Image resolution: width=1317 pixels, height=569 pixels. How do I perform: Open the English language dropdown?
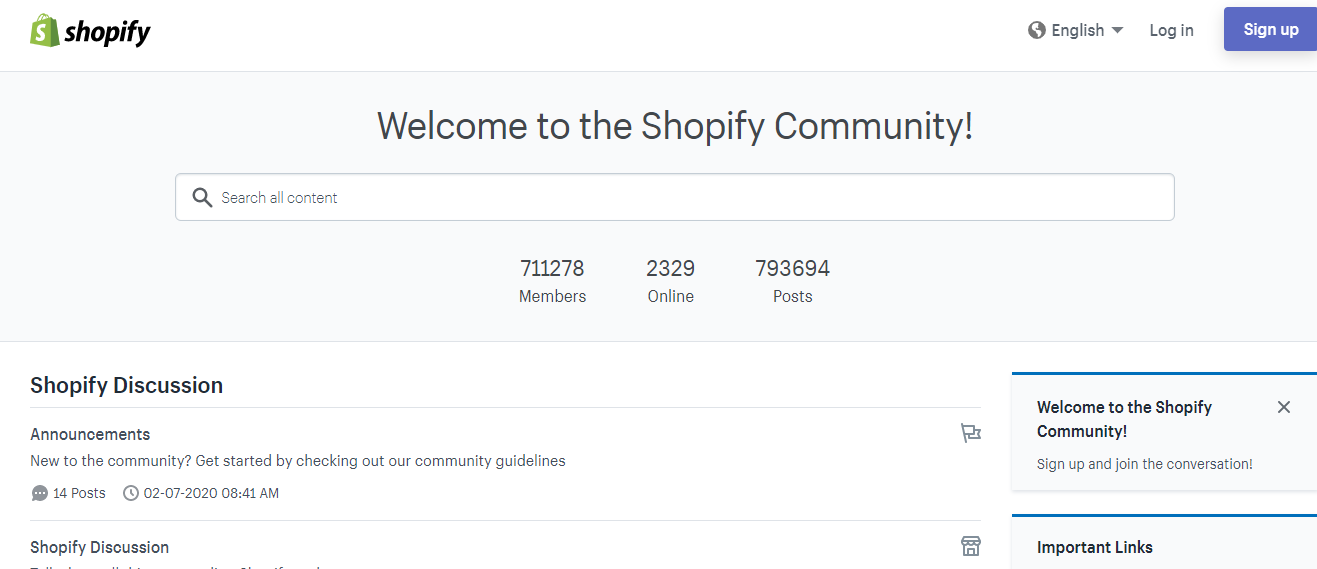[1076, 30]
